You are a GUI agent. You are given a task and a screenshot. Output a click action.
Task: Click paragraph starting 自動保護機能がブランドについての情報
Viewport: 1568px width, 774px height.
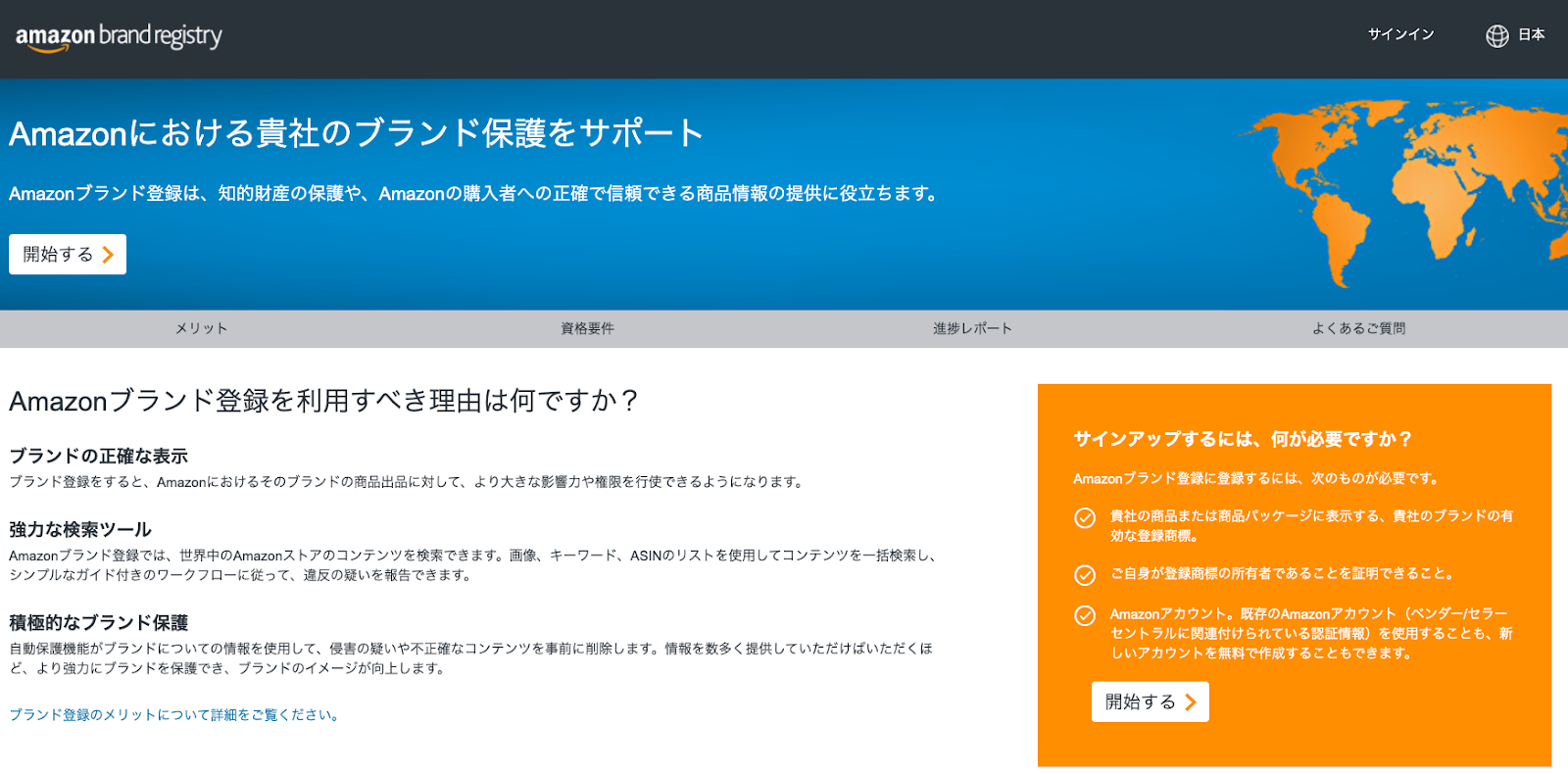pyautogui.click(x=471, y=658)
